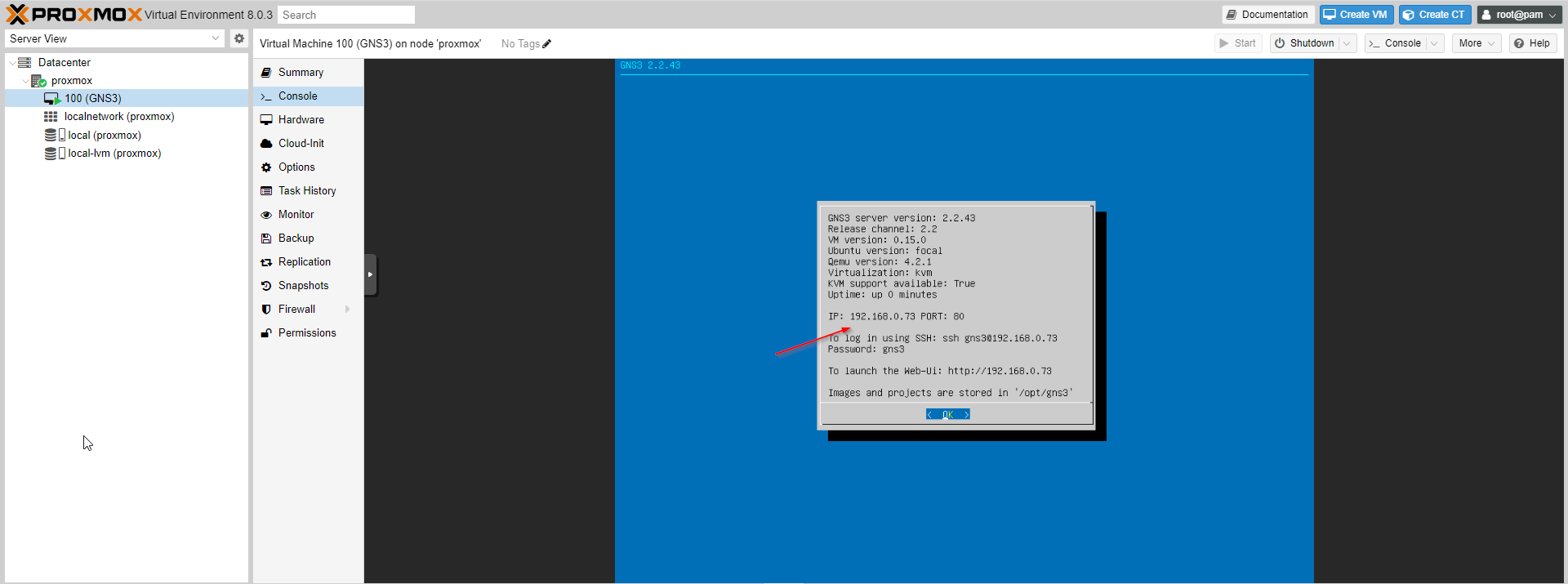Open the Cloud-Init settings
The height and width of the screenshot is (584, 1568).
pos(301,144)
